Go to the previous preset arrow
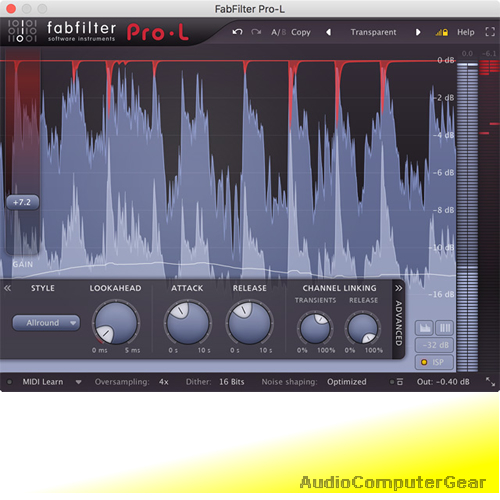Screen dimensions: 500x500 [328, 32]
